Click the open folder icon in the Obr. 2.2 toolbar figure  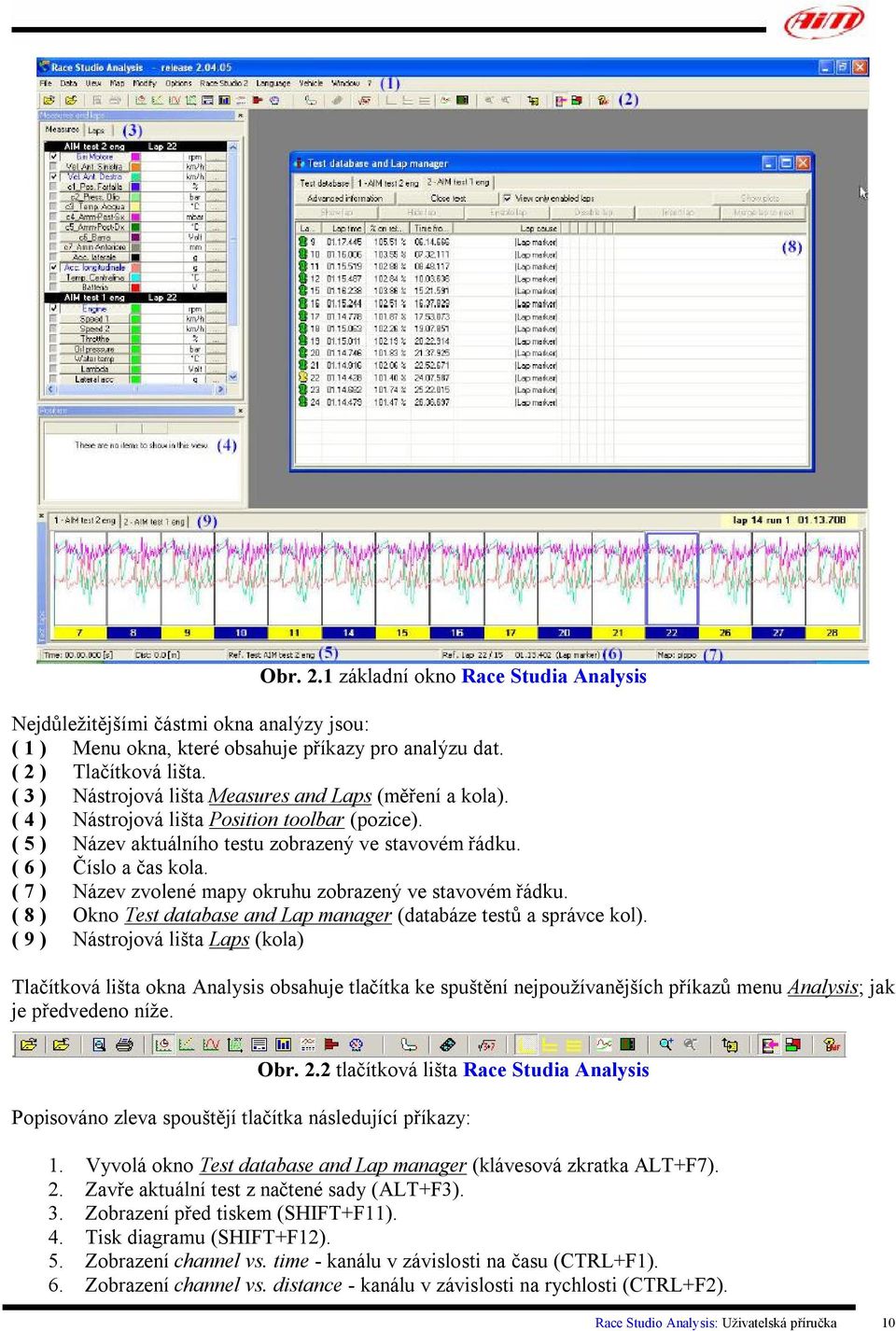29,1044
